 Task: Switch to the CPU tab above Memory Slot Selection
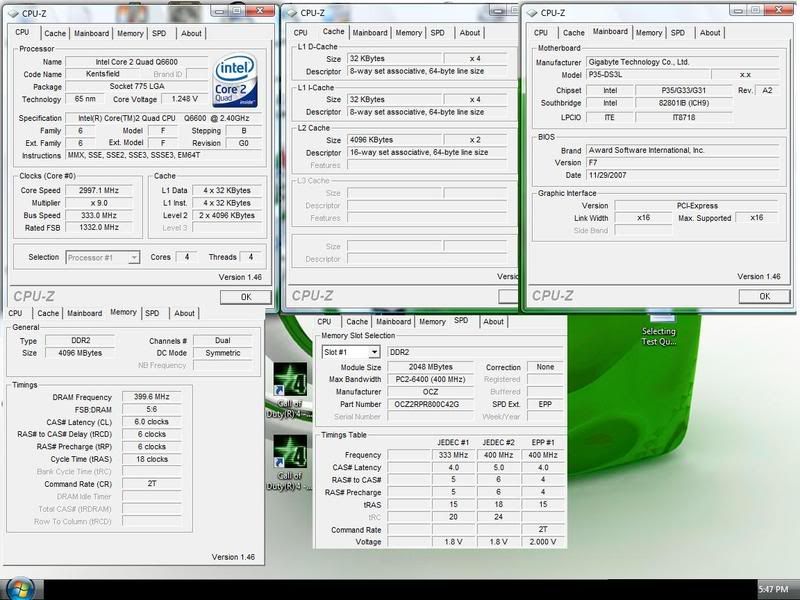324,322
